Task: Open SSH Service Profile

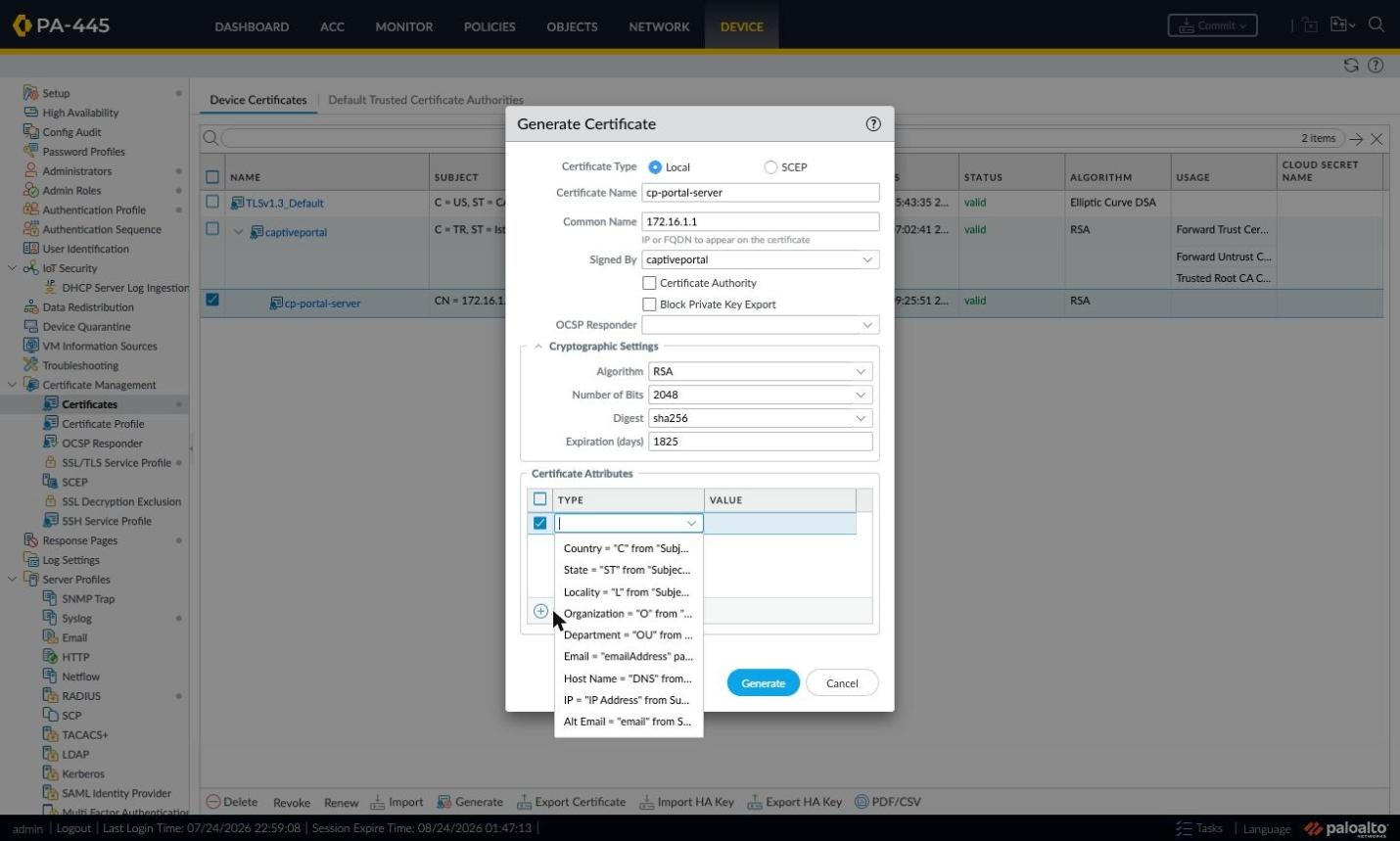Action: 107,521
